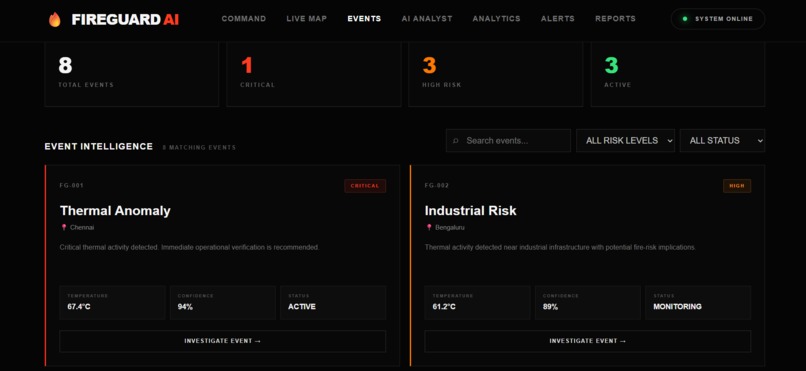
Task: Click the FIREGUARD AI brand name
Action: [125, 20]
